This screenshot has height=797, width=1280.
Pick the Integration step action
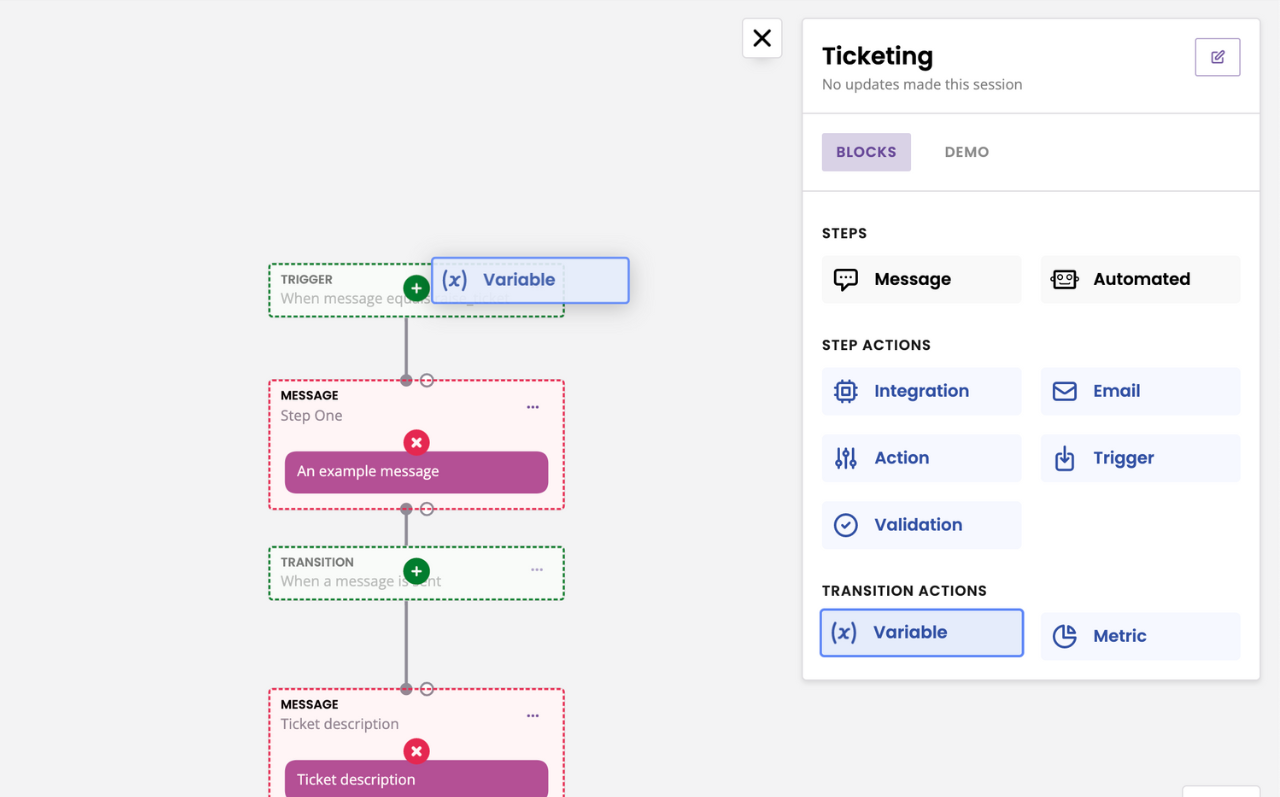click(921, 391)
